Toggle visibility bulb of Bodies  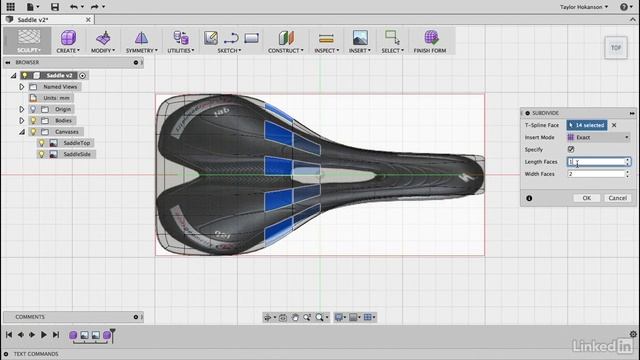33,120
